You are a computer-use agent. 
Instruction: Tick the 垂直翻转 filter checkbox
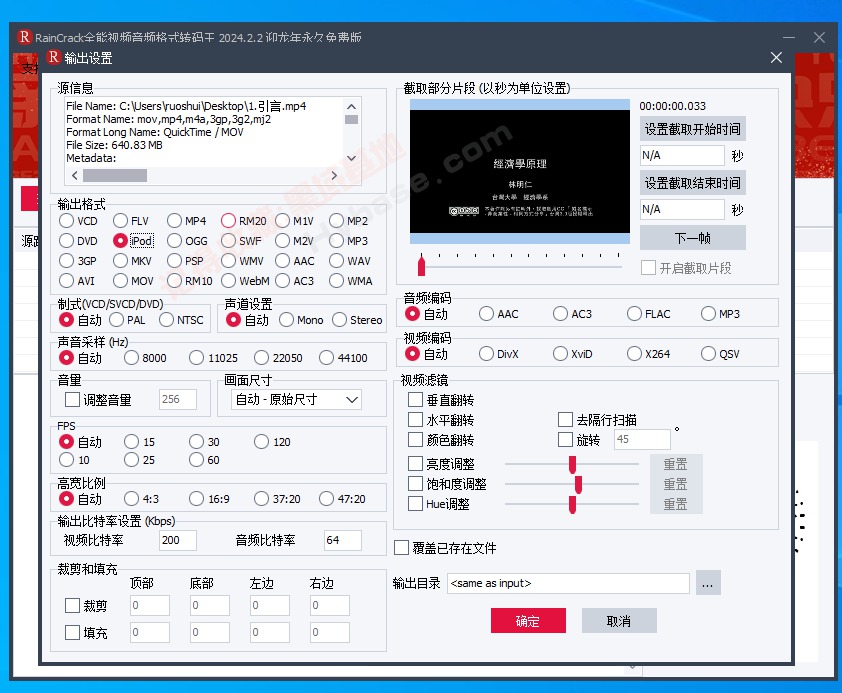click(x=415, y=399)
